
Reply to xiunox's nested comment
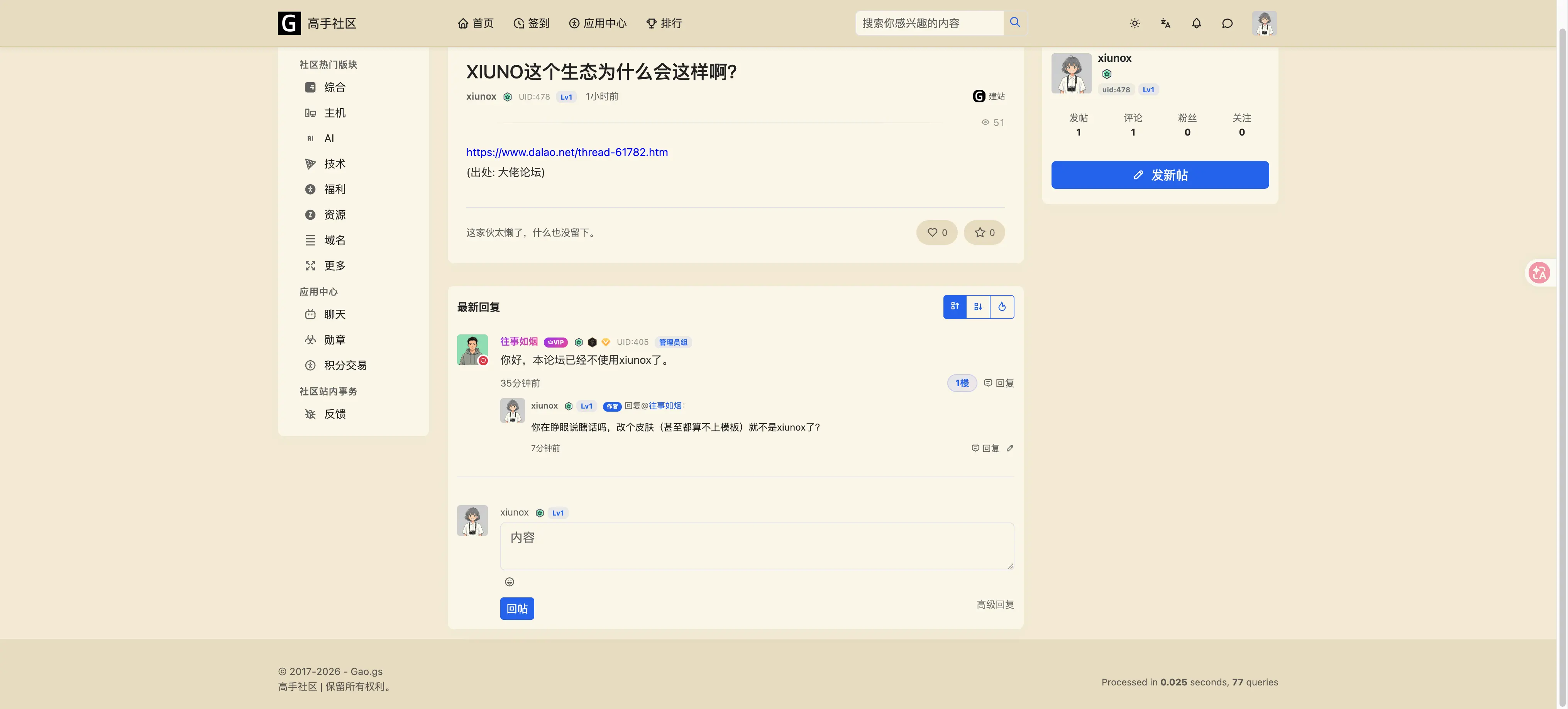tap(986, 448)
